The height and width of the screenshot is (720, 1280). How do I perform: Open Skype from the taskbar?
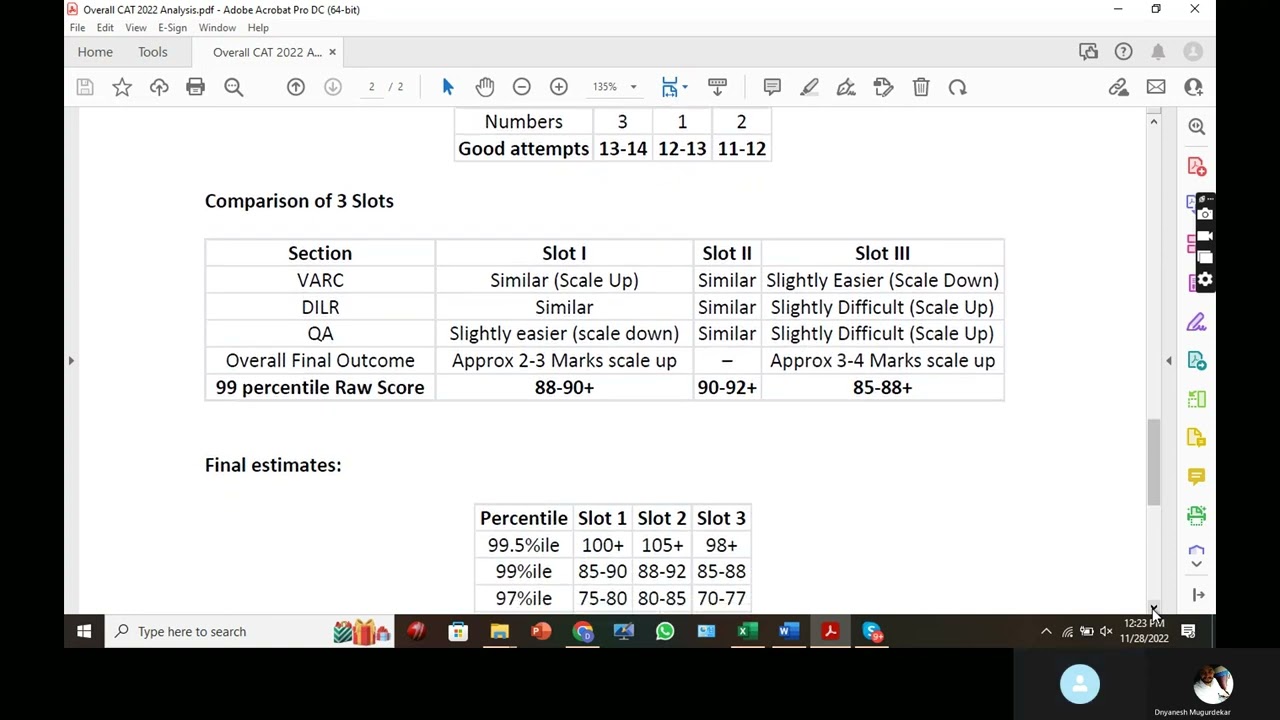(x=872, y=631)
